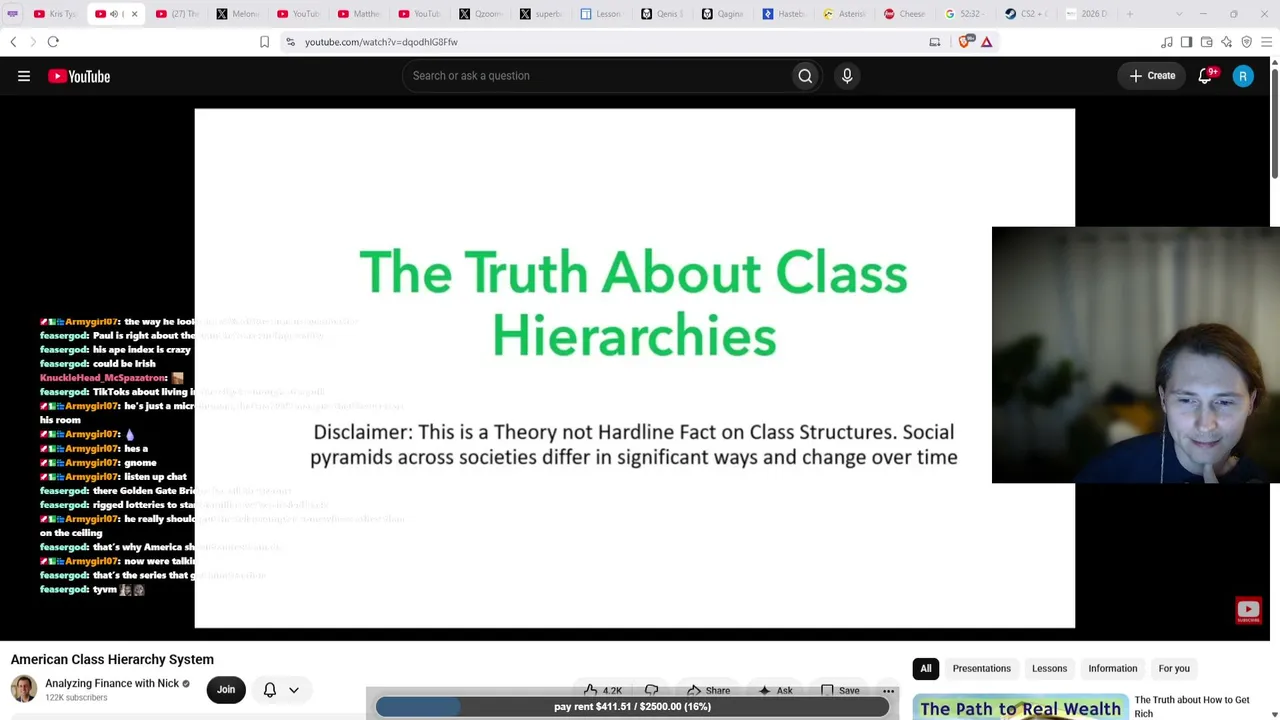
Task: Start voice search with microphone icon
Action: [847, 76]
